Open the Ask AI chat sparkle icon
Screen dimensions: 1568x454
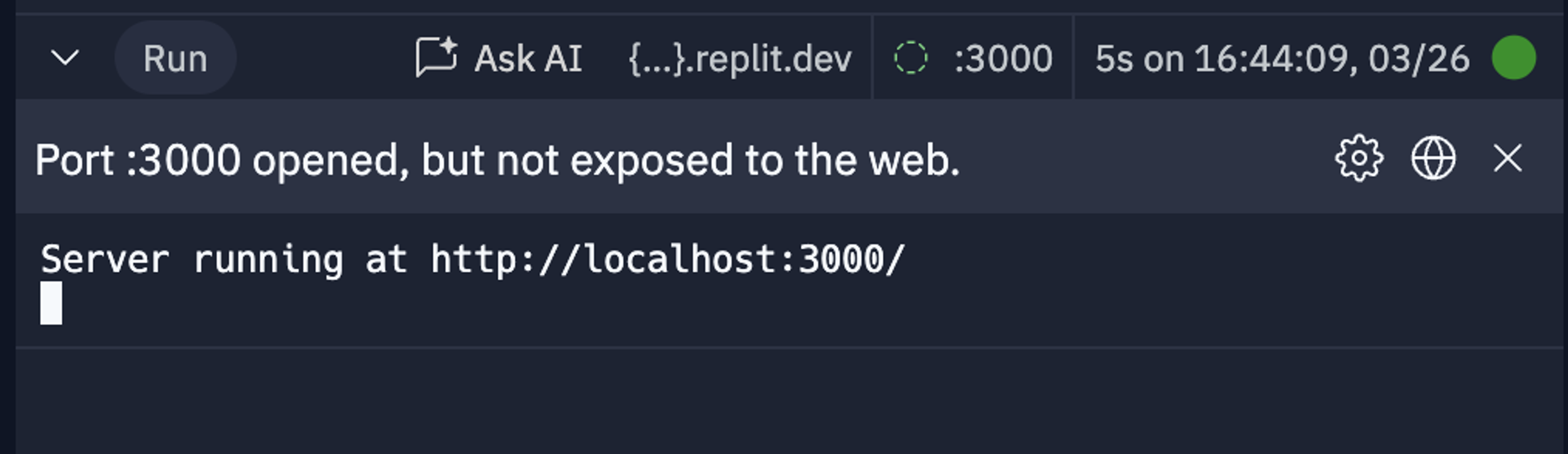point(437,57)
